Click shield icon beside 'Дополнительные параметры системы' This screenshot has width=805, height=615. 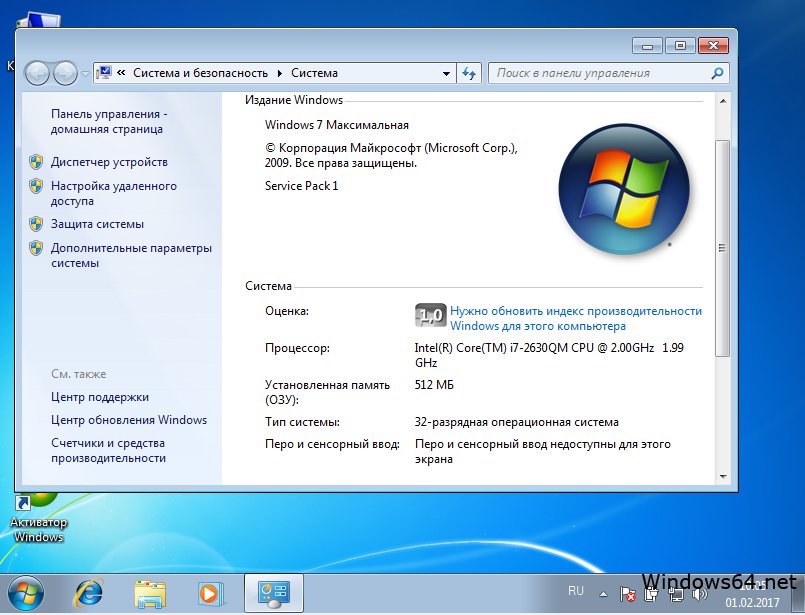[36, 248]
